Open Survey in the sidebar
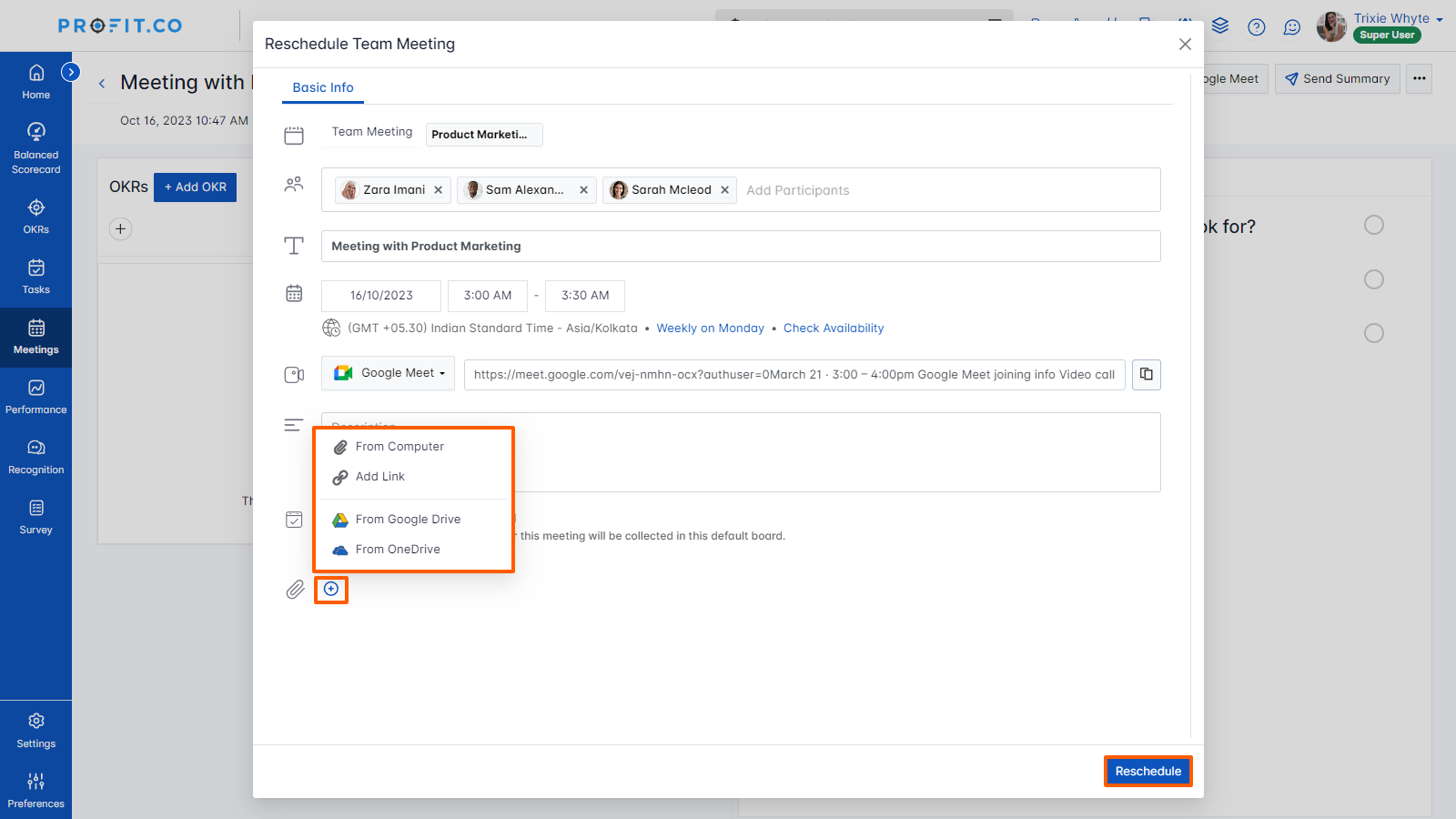Image resolution: width=1456 pixels, height=819 pixels. 35,517
